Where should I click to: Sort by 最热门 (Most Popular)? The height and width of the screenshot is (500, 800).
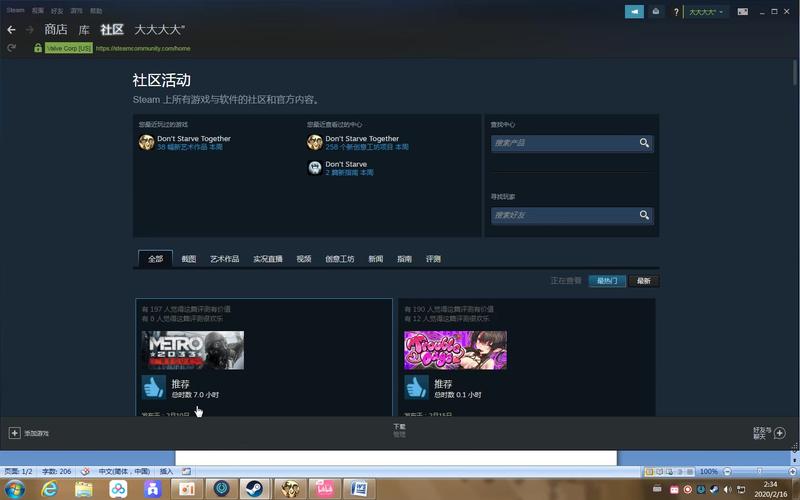pos(607,281)
